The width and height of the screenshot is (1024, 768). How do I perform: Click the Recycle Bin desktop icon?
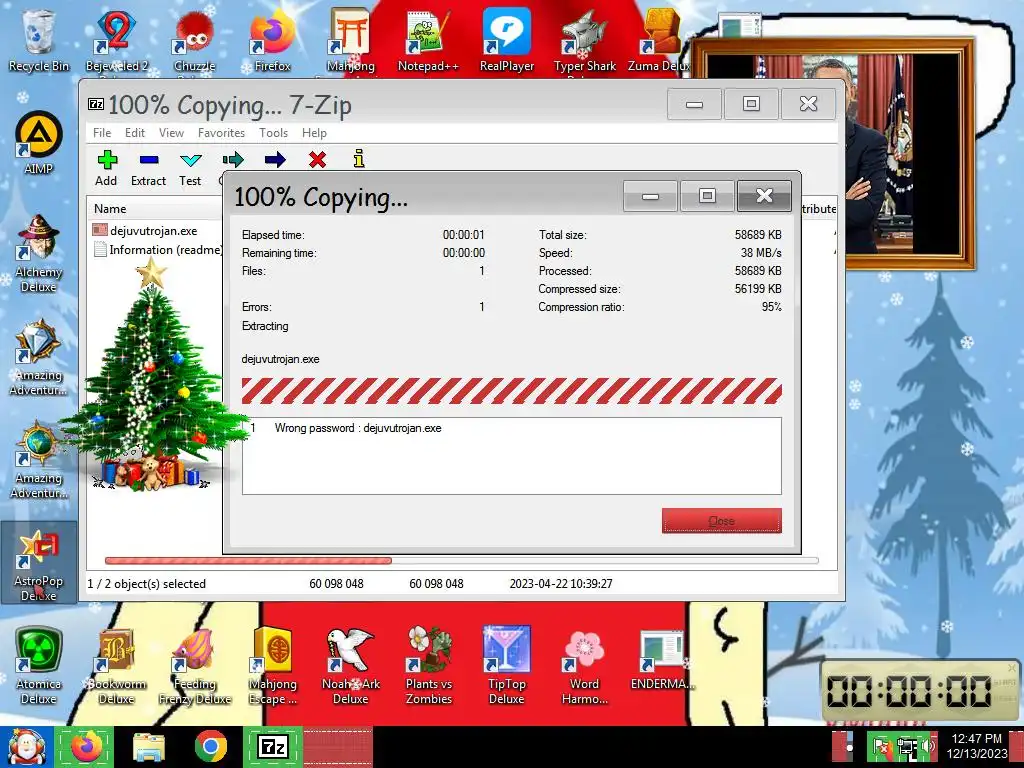coord(39,40)
